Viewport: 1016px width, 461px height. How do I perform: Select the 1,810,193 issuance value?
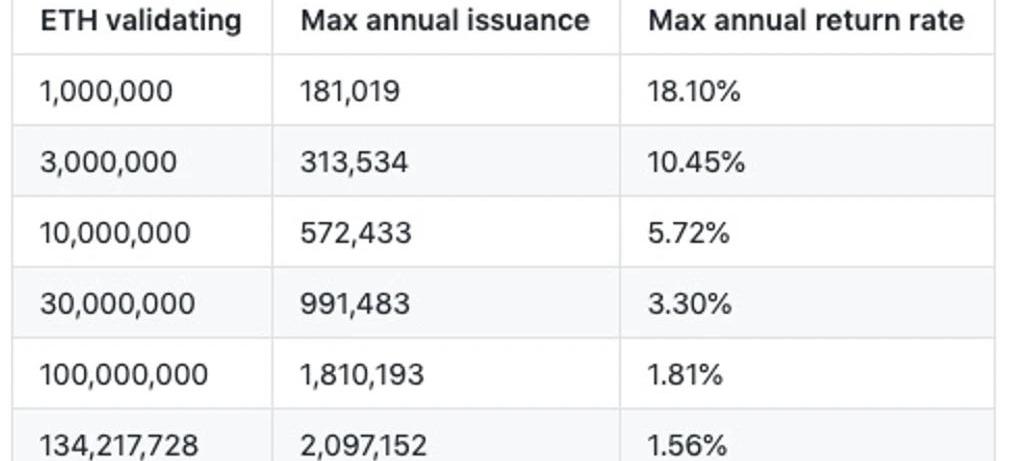(362, 375)
